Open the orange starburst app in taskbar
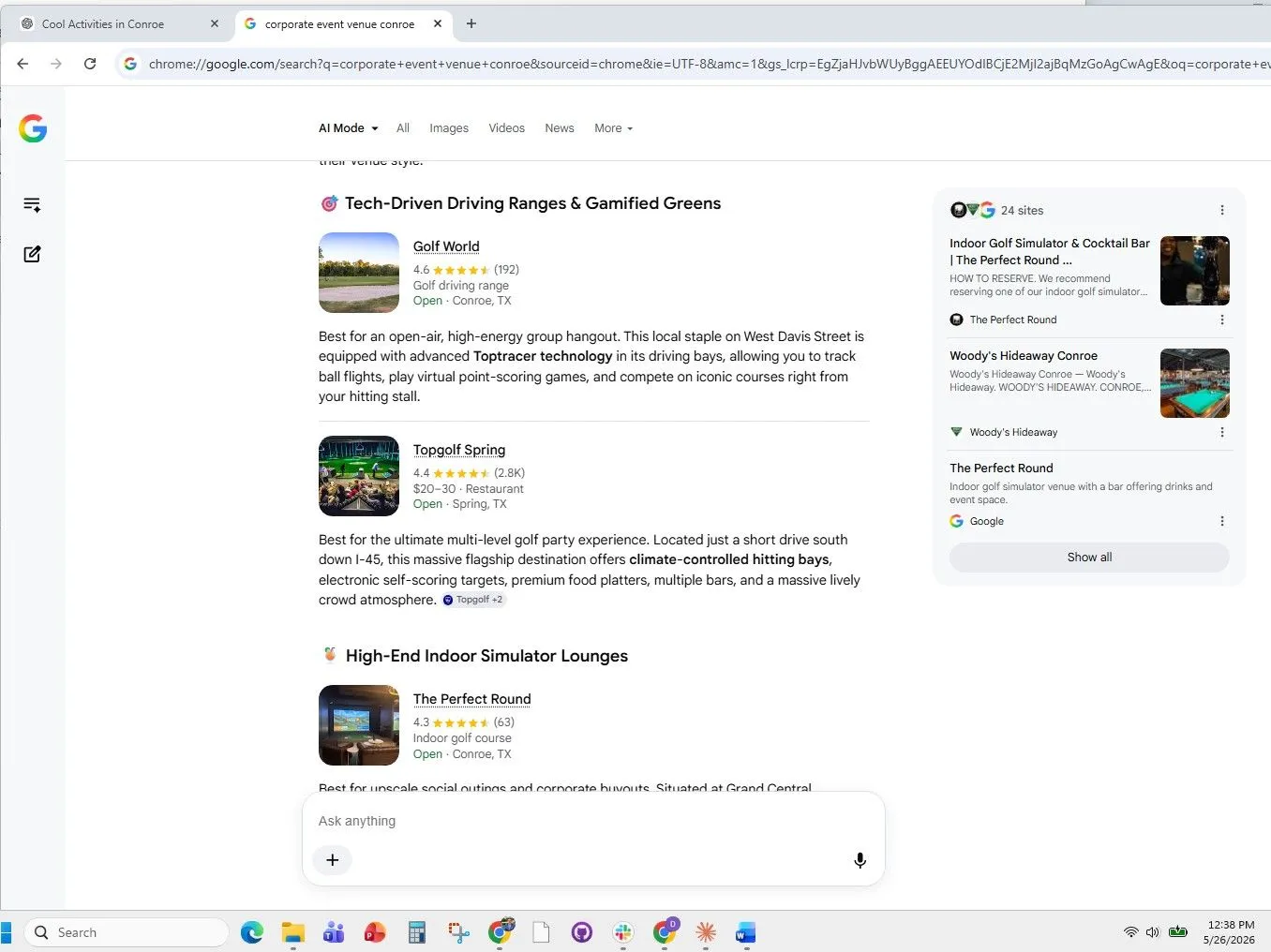 pos(706,932)
